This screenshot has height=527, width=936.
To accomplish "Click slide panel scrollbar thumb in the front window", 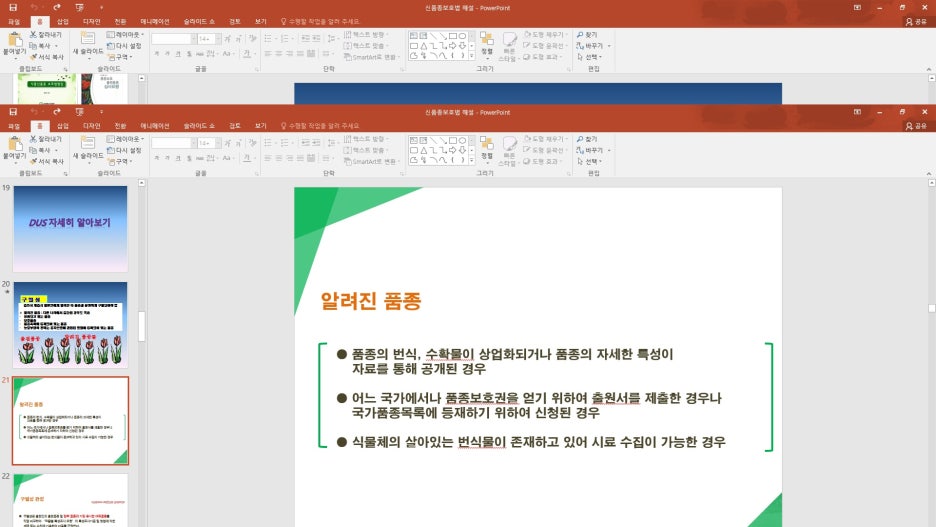I will click(x=141, y=326).
